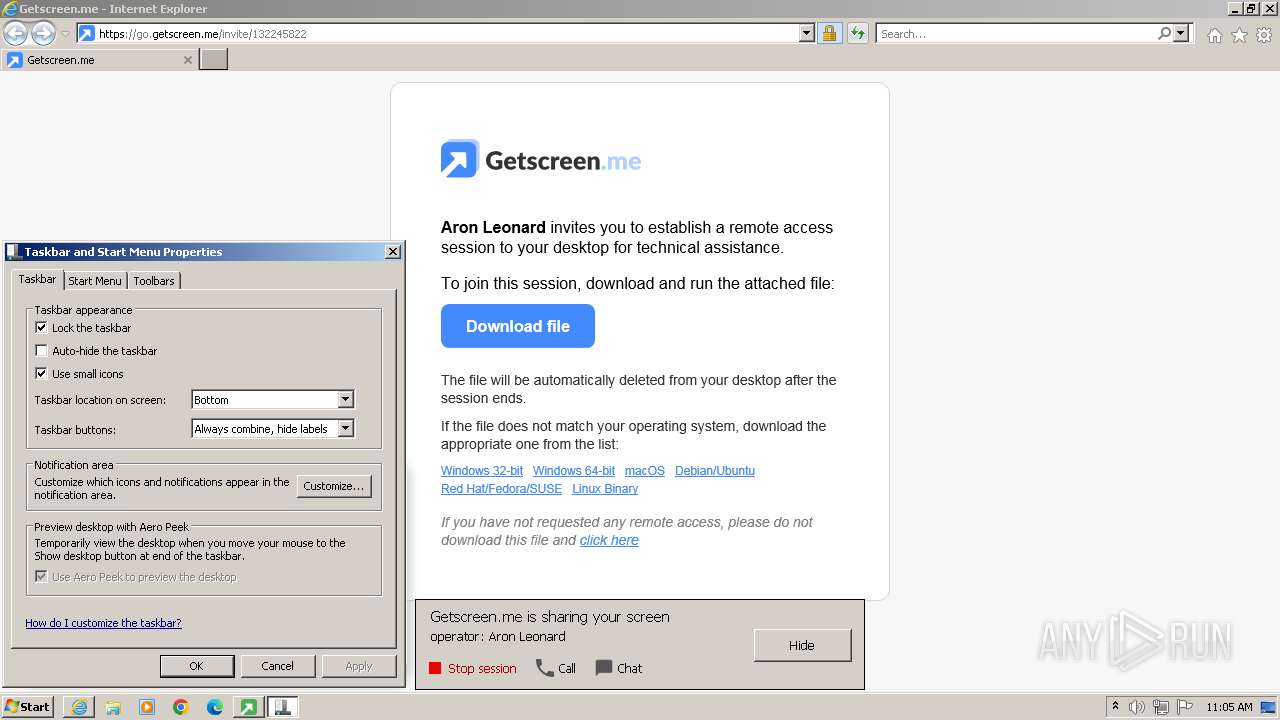Image resolution: width=1280 pixels, height=720 pixels.
Task: Click the network tray icon
Action: coord(1161,707)
